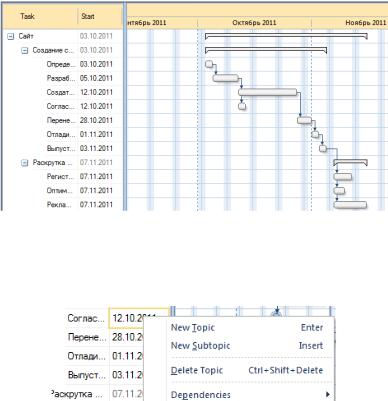The height and width of the screenshot is (401, 388).
Task: Click the Start column header
Action: (88, 16)
